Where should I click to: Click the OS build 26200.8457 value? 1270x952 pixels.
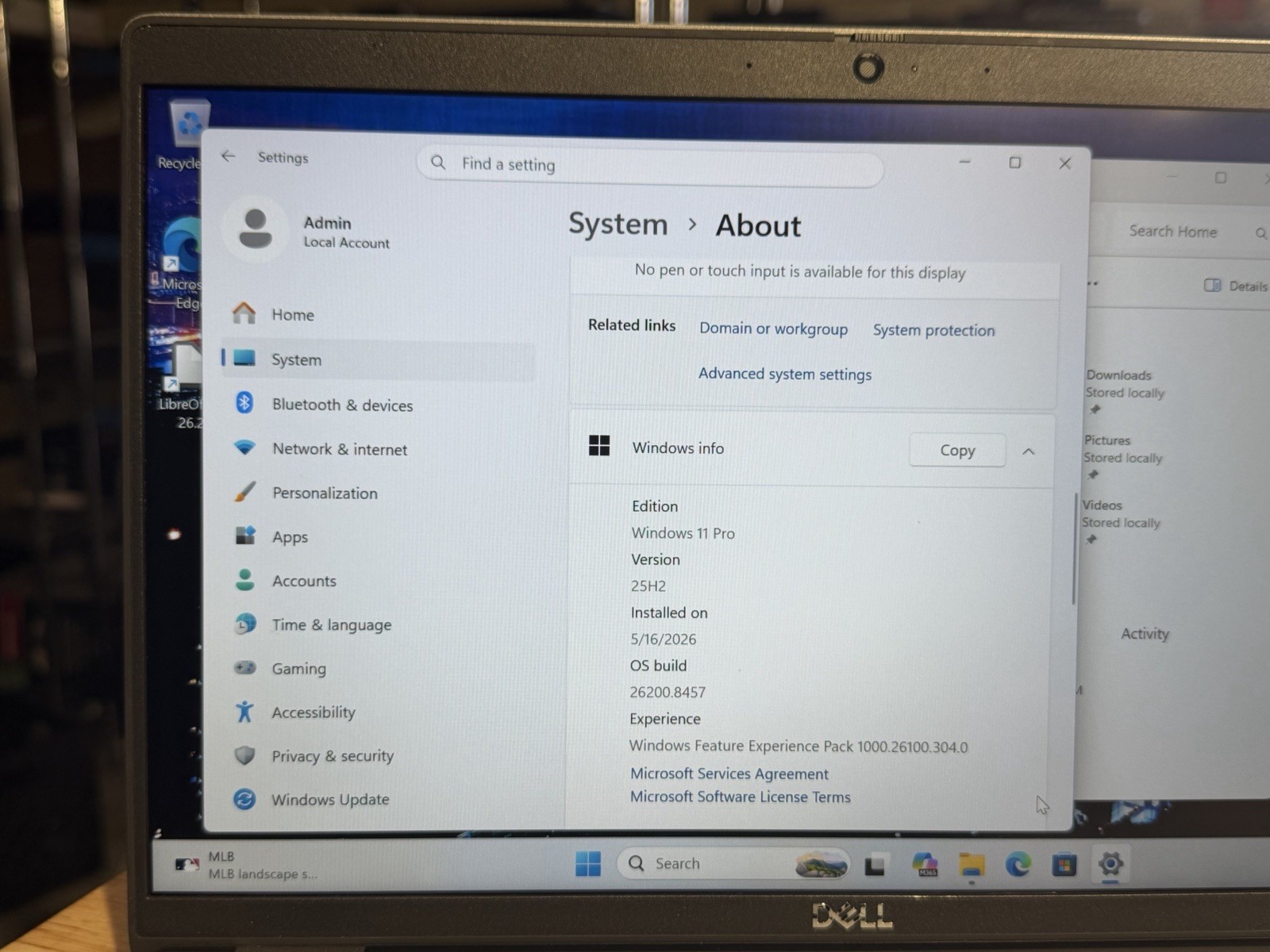coord(667,693)
